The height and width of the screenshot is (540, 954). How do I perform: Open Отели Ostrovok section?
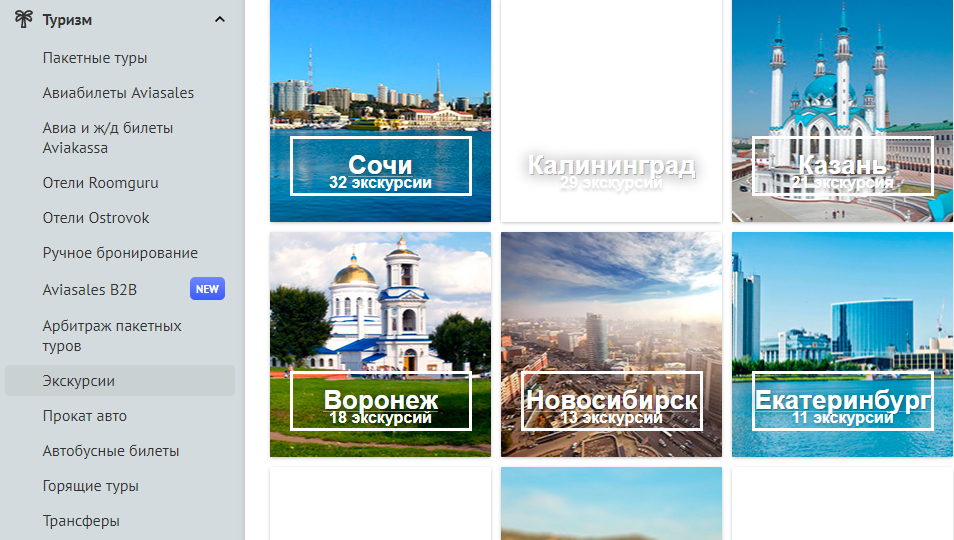coord(96,218)
